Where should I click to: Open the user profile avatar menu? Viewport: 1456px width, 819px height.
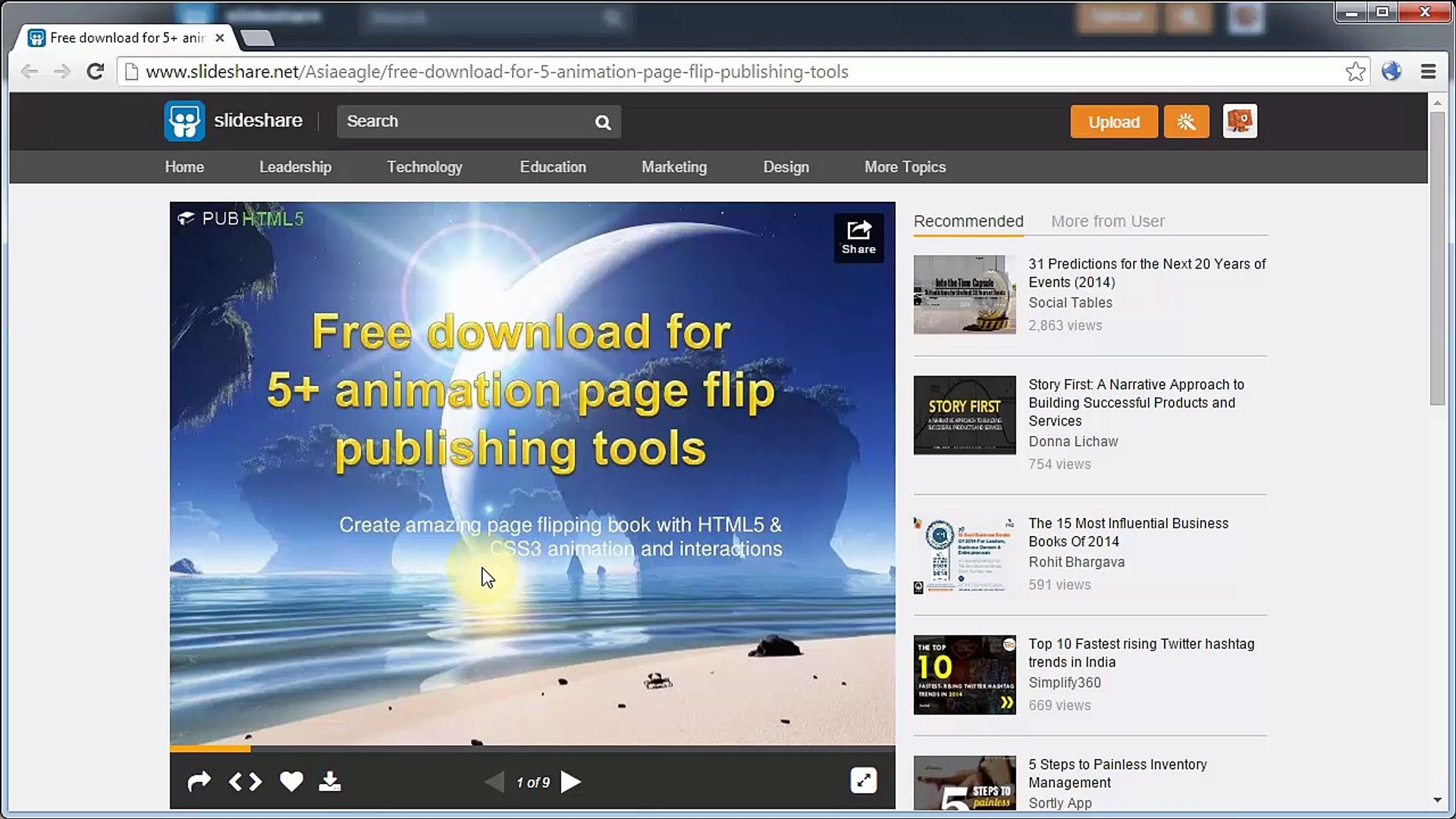(1239, 121)
